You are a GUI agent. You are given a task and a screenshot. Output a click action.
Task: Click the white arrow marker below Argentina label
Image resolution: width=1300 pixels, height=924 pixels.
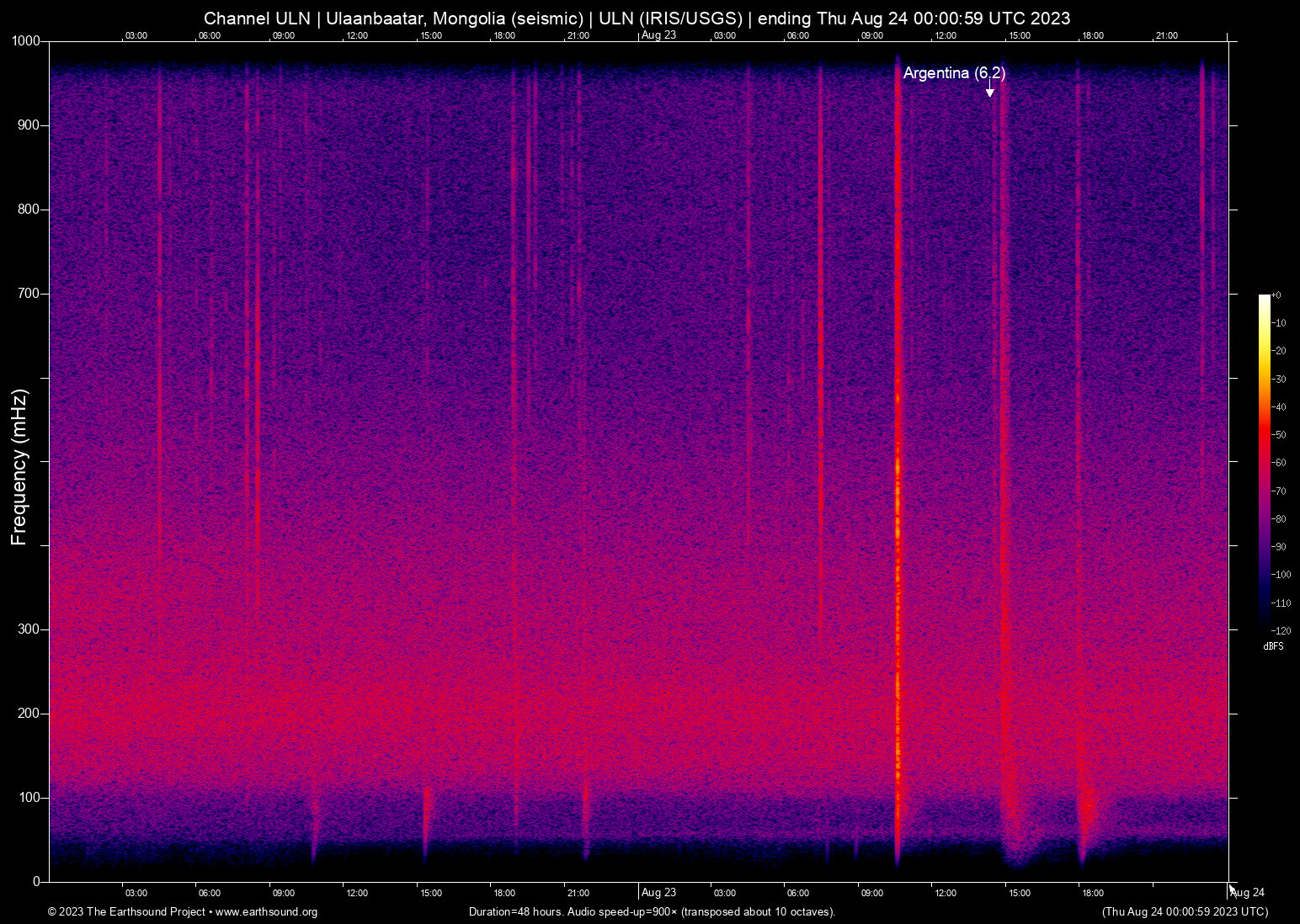[990, 92]
